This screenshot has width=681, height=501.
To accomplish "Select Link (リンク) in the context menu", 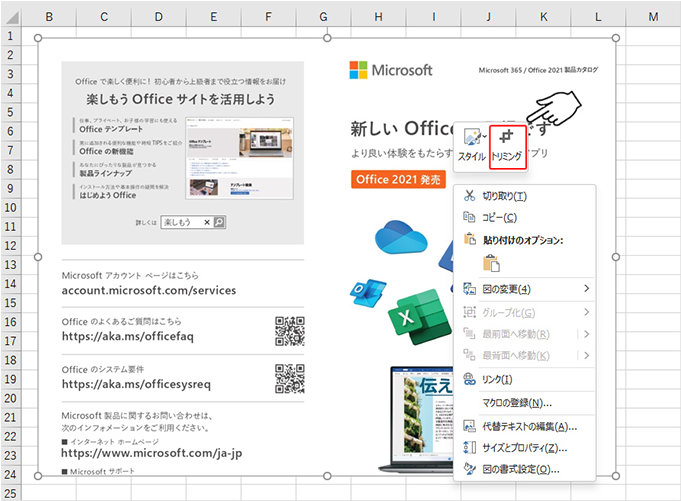I will [524, 379].
